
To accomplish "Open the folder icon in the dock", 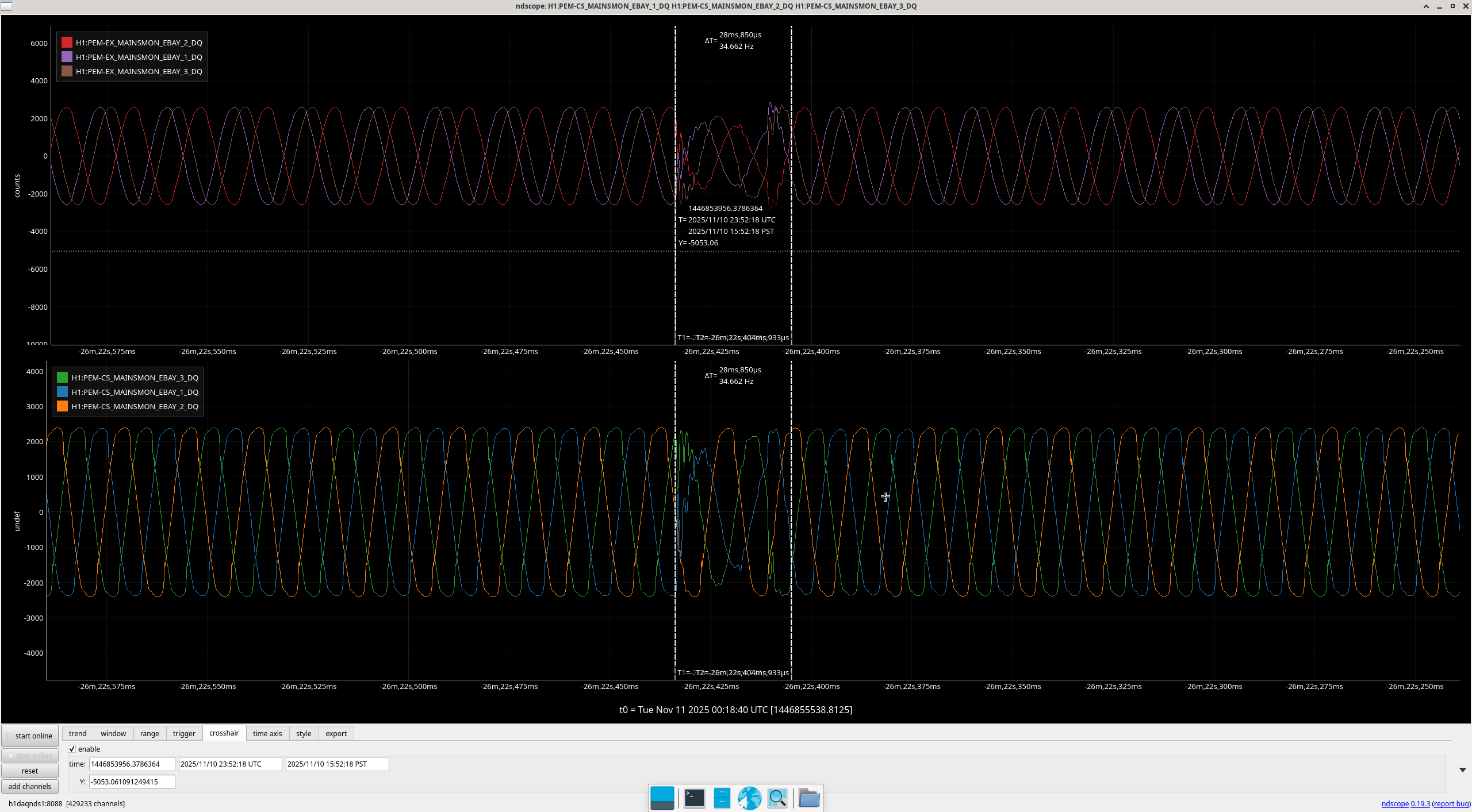I will [x=809, y=798].
